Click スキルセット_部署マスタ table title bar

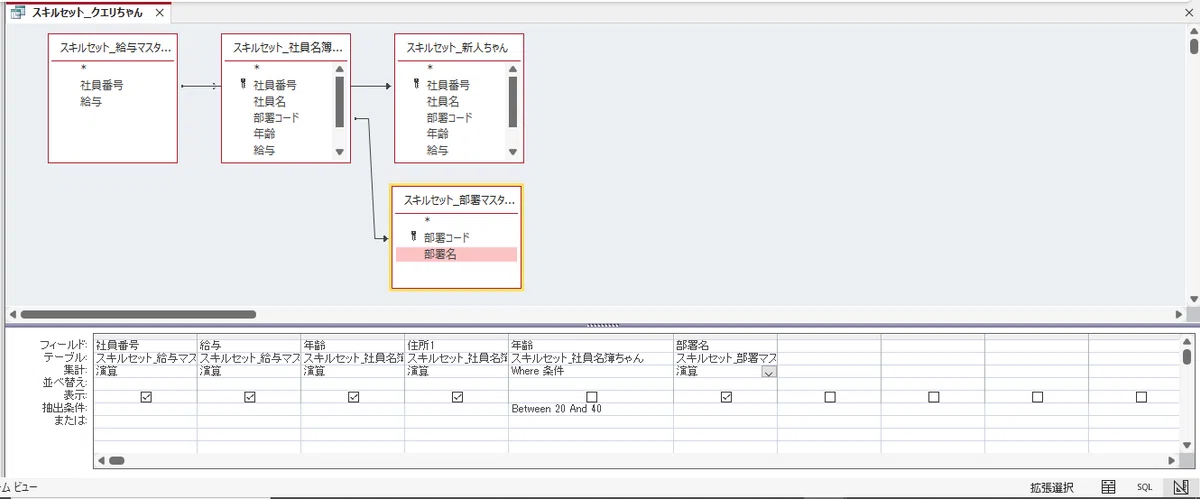point(457,200)
